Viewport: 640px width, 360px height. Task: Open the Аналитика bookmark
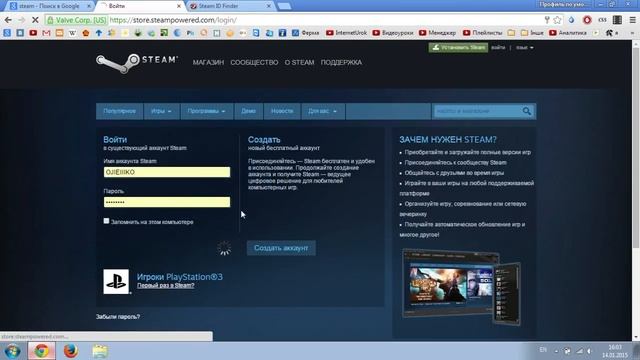[568, 33]
